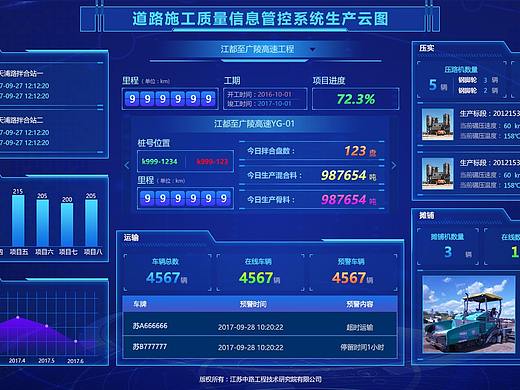
Task: Open the 运输 panel tab
Action: 131,238
